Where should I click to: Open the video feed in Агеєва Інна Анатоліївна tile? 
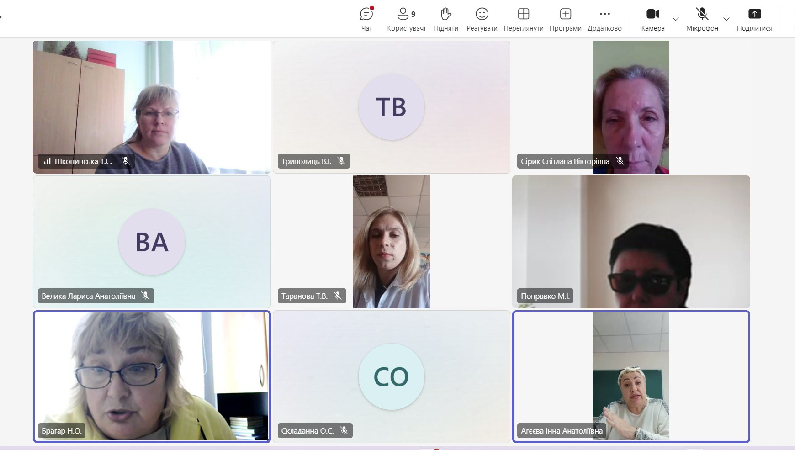pos(631,377)
